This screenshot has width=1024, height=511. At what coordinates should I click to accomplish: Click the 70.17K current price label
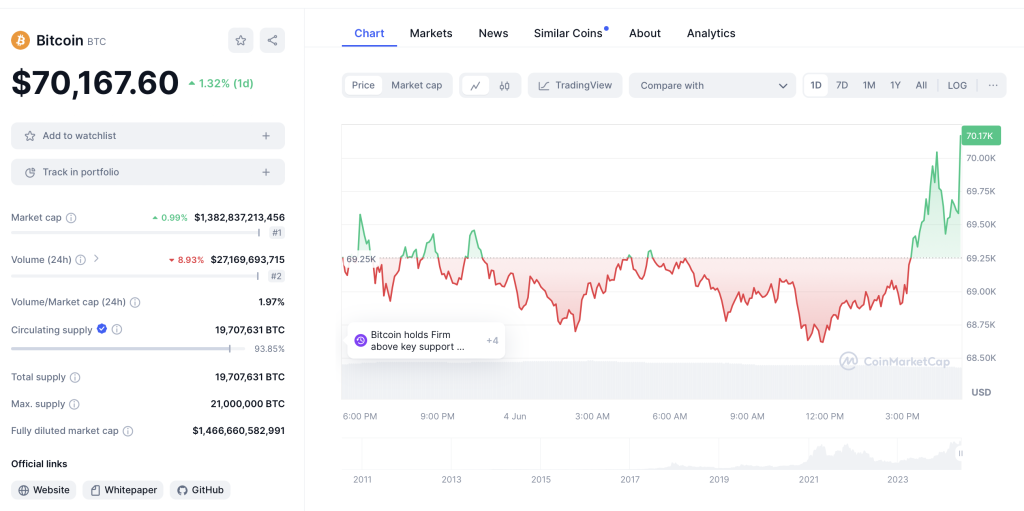(x=980, y=136)
